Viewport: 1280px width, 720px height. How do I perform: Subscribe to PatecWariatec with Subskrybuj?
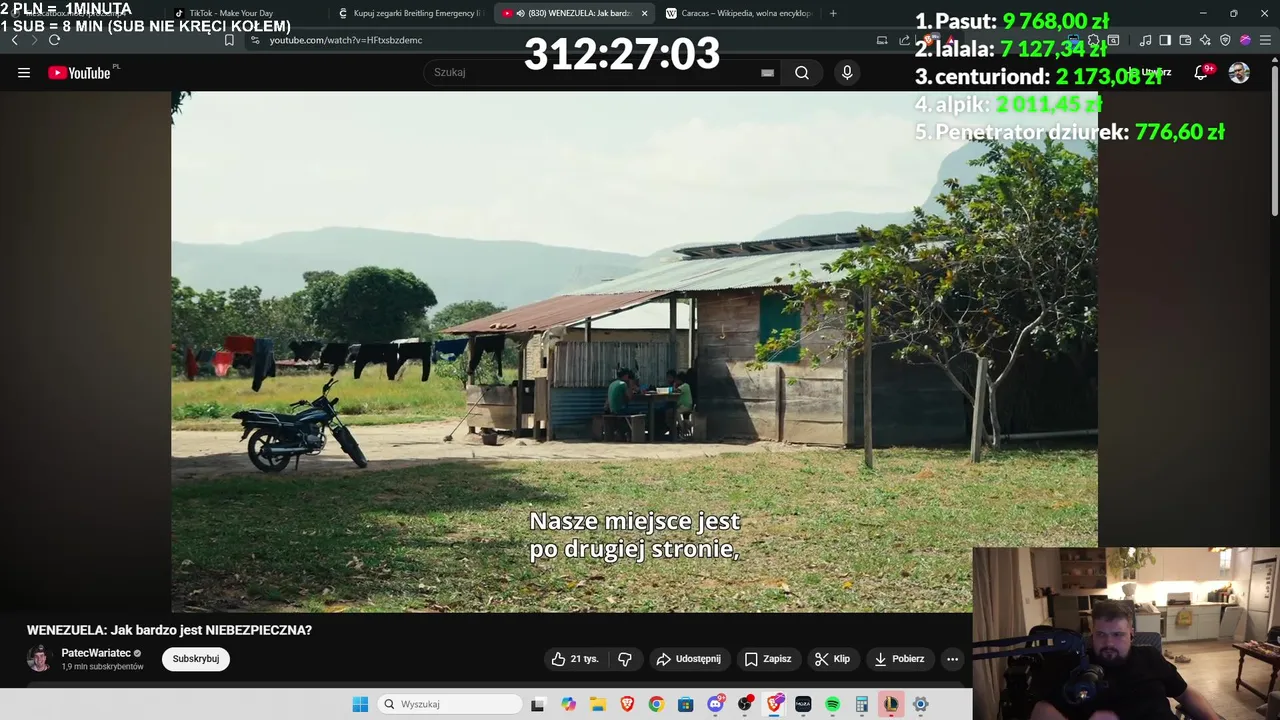pos(196,659)
